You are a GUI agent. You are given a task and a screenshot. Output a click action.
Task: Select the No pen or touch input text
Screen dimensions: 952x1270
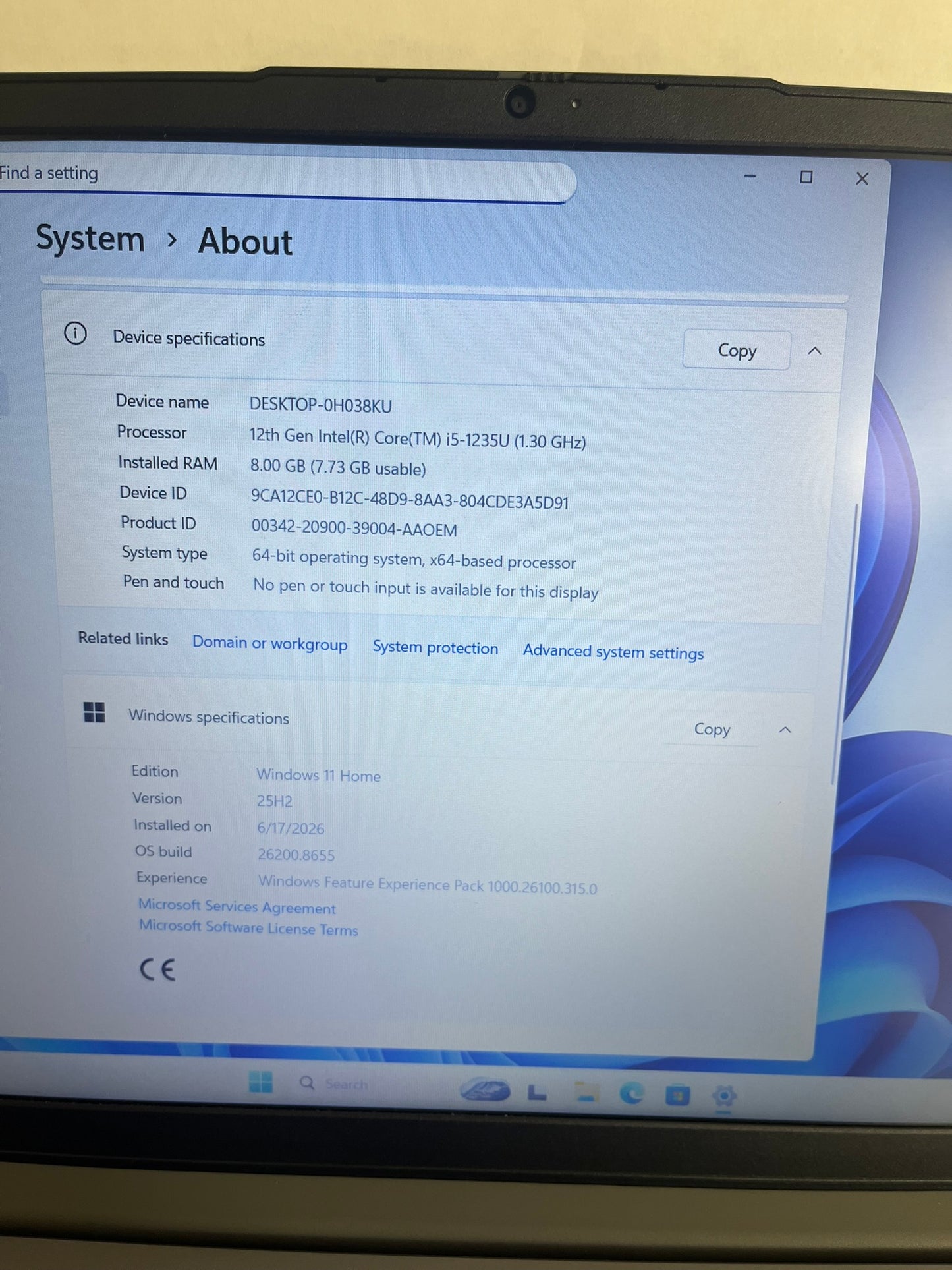pos(426,589)
